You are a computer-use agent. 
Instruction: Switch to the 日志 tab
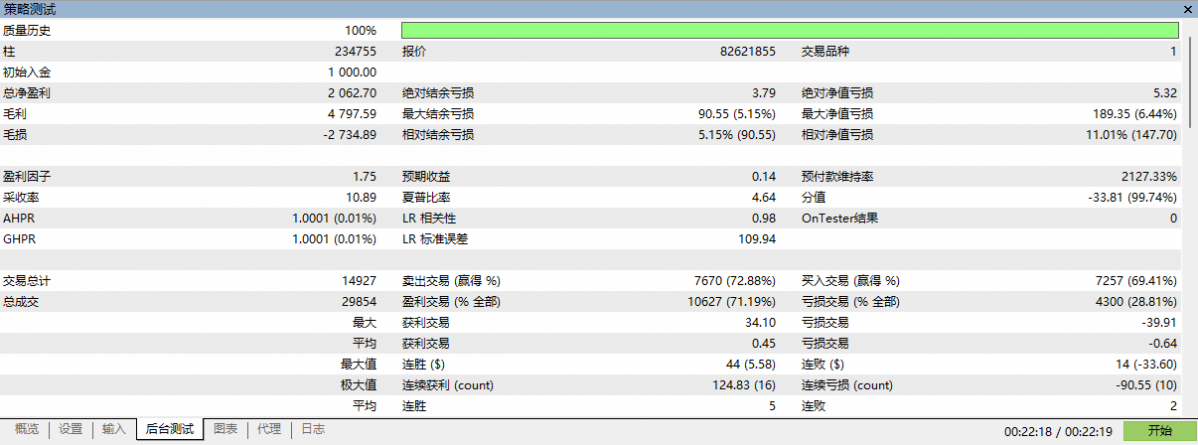[x=312, y=430]
